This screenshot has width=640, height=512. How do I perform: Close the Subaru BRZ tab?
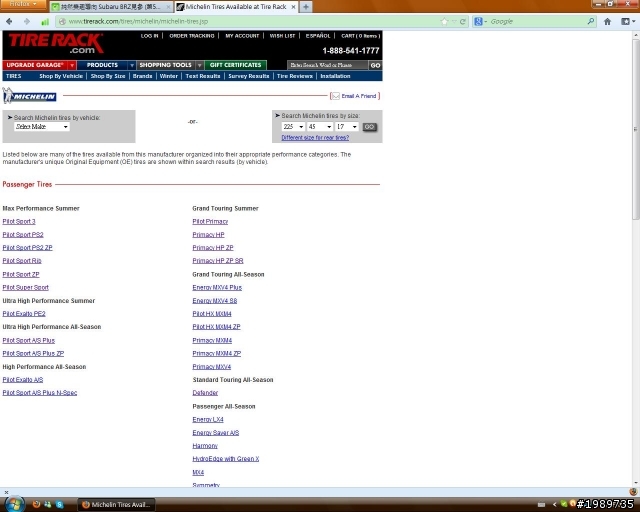(168, 7)
